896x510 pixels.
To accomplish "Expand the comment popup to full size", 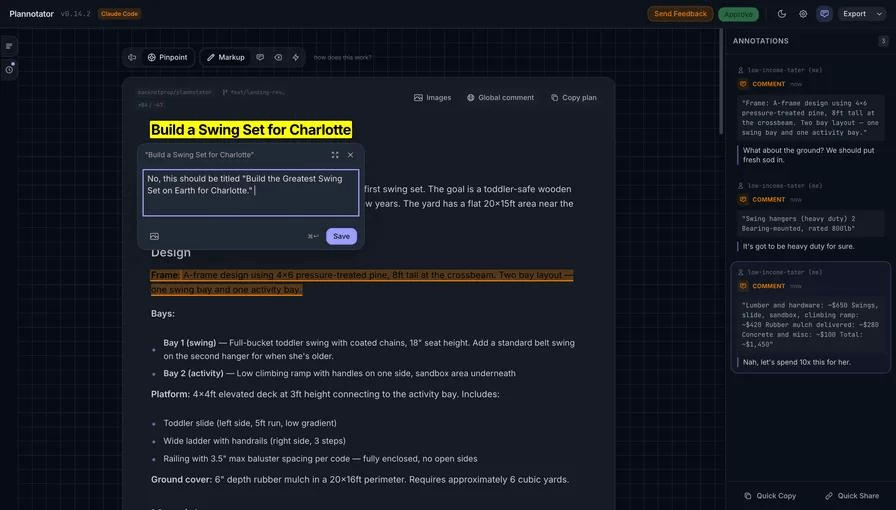I will pyautogui.click(x=335, y=155).
